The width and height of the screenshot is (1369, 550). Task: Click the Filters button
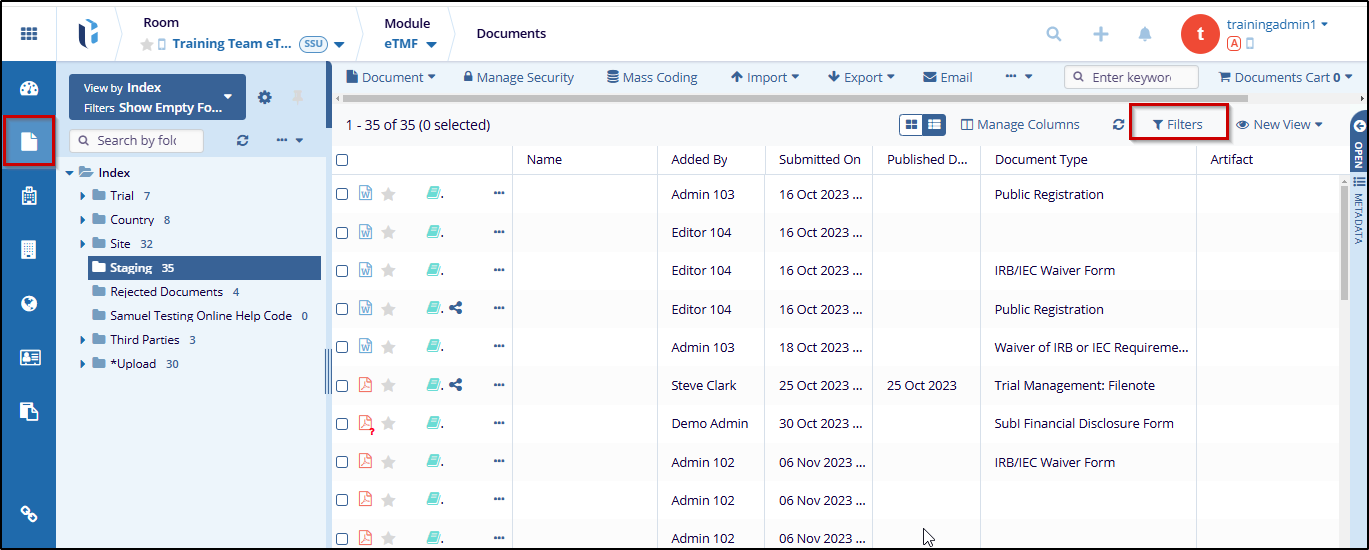[x=1177, y=125]
